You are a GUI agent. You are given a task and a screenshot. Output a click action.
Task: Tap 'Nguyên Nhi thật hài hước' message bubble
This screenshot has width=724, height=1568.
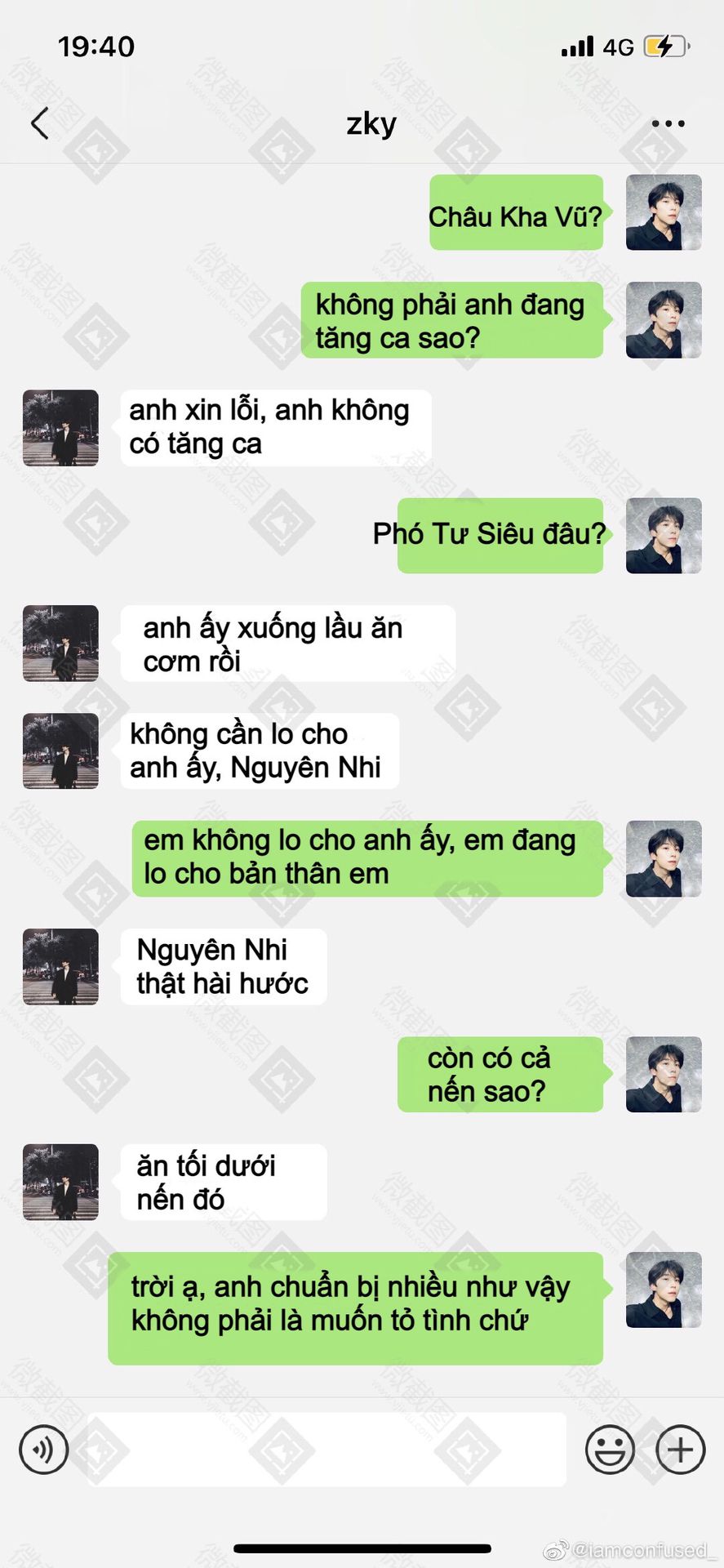tap(224, 967)
